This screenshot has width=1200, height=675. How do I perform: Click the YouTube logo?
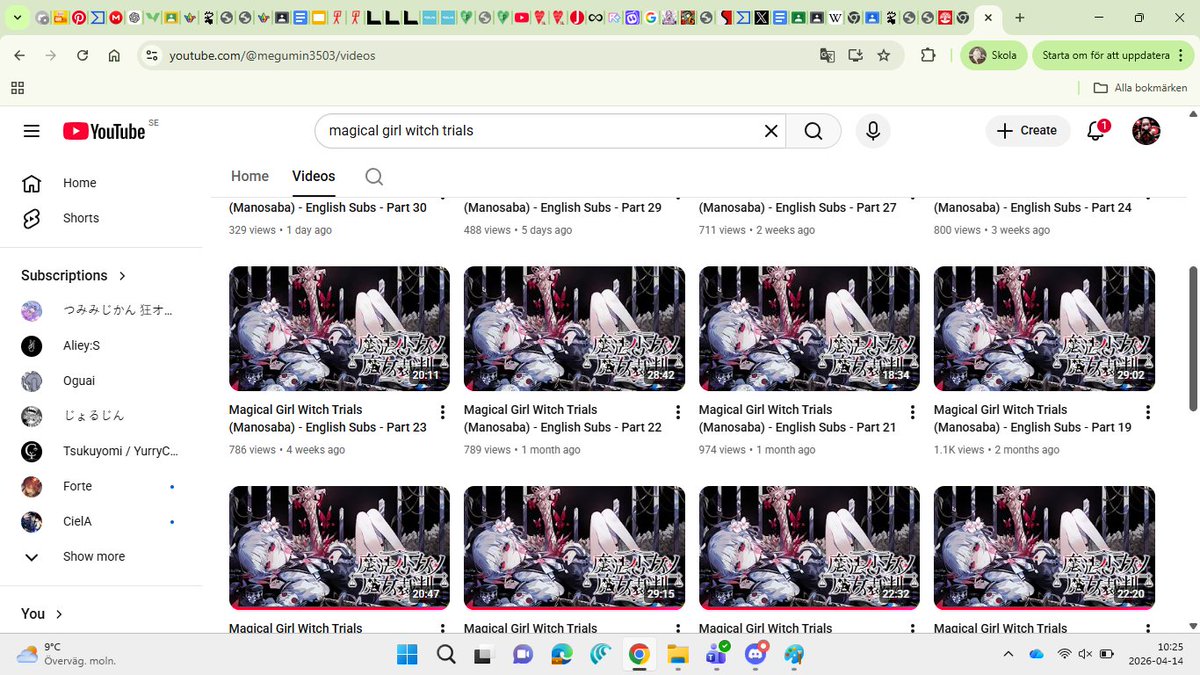pos(104,131)
